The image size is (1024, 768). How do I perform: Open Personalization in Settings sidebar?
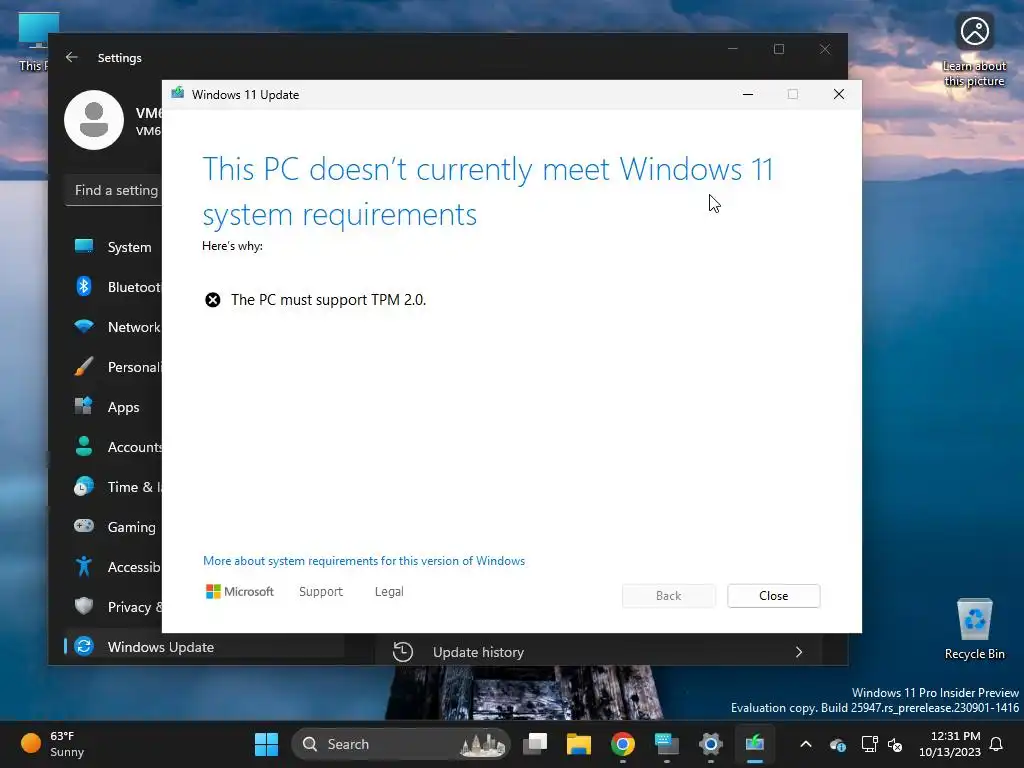pyautogui.click(x=114, y=367)
